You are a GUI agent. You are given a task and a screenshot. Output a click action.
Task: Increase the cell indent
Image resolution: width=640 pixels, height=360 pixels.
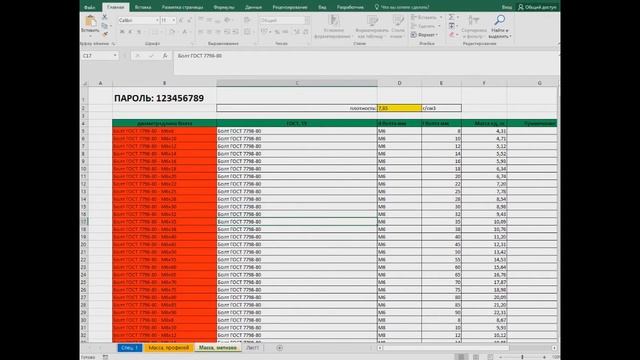click(236, 31)
